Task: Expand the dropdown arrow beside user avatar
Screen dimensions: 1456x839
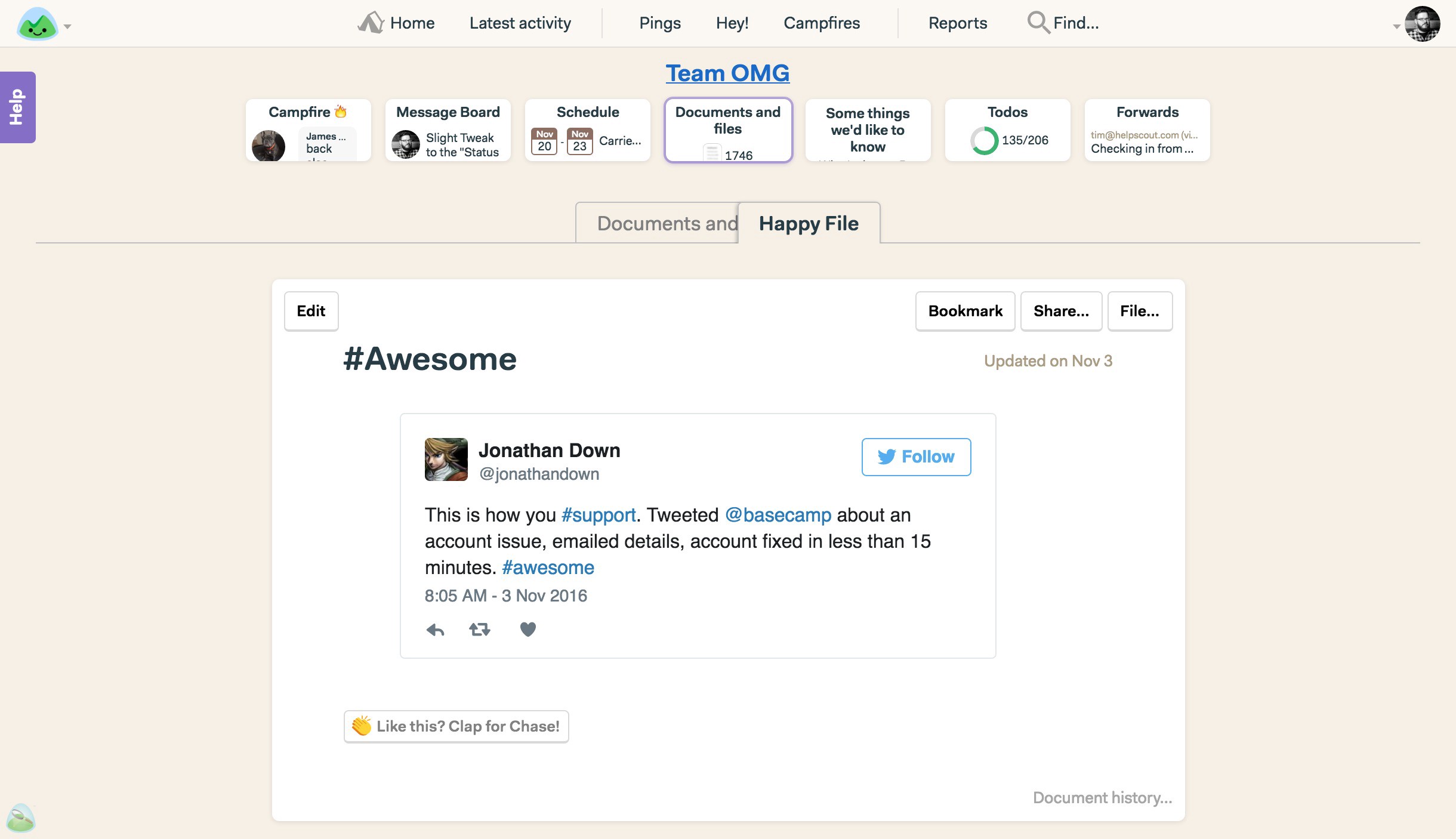Action: pos(1396,26)
